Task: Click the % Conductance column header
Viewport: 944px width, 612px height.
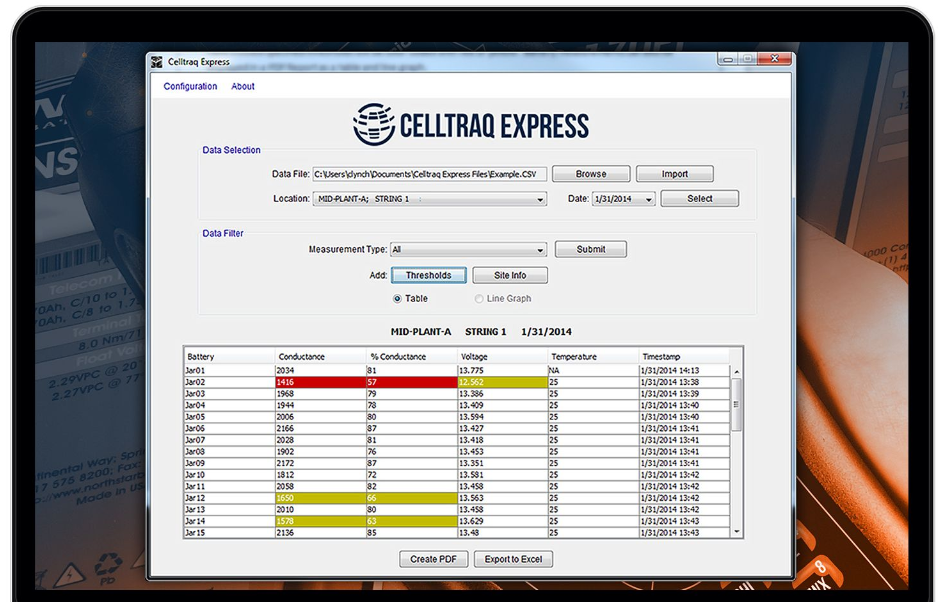Action: pos(412,356)
